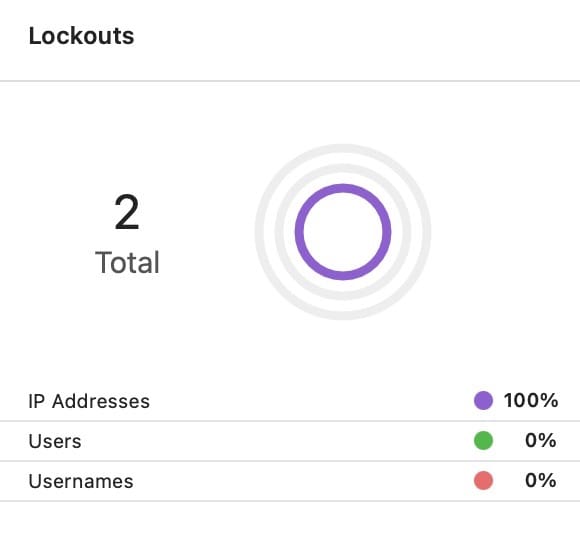Select the Users row label
Screen dimensions: 580x552
55,441
